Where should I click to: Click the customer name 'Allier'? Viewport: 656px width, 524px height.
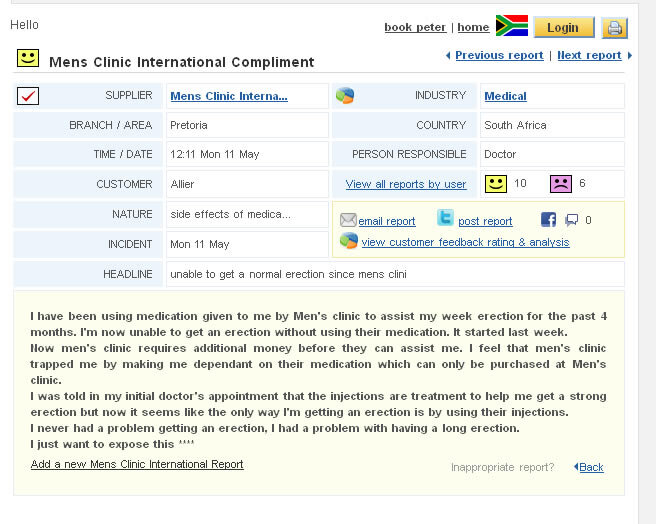coord(182,184)
